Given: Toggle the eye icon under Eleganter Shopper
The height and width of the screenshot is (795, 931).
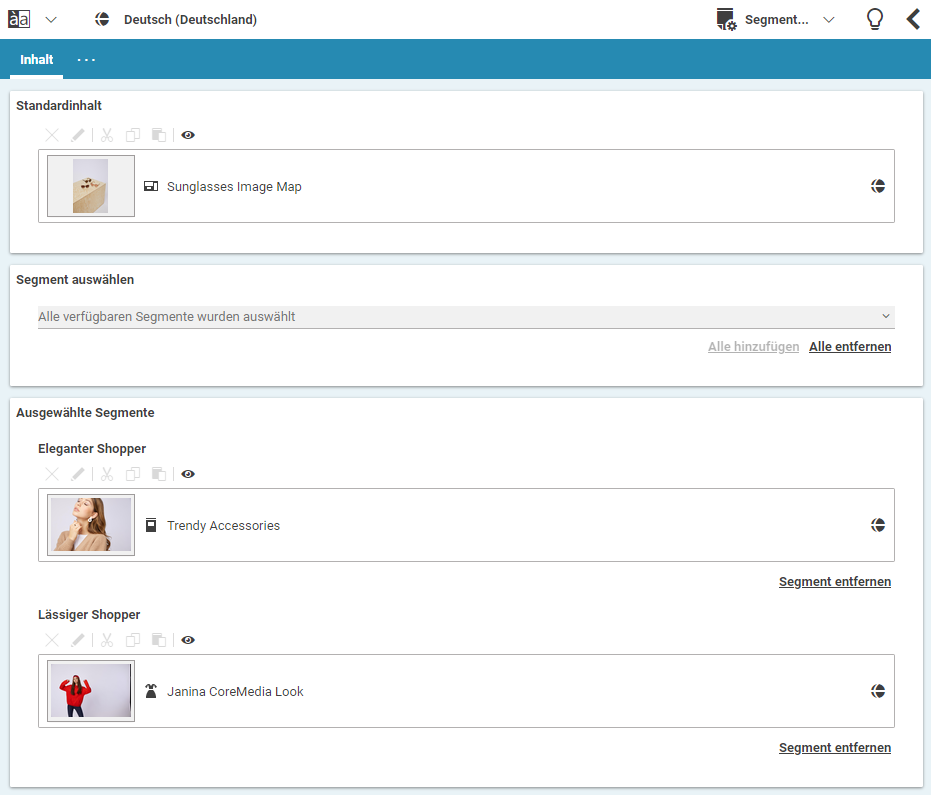Looking at the screenshot, I should [x=188, y=474].
